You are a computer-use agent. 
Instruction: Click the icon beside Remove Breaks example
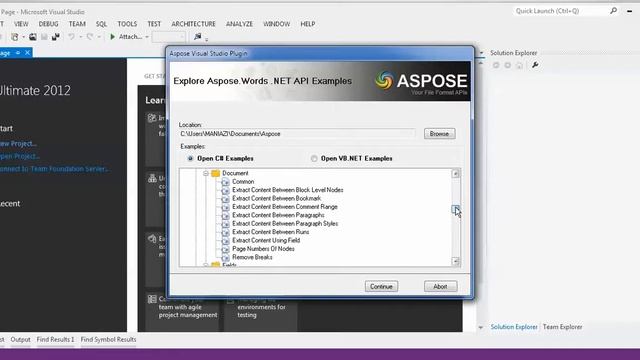[225, 257]
